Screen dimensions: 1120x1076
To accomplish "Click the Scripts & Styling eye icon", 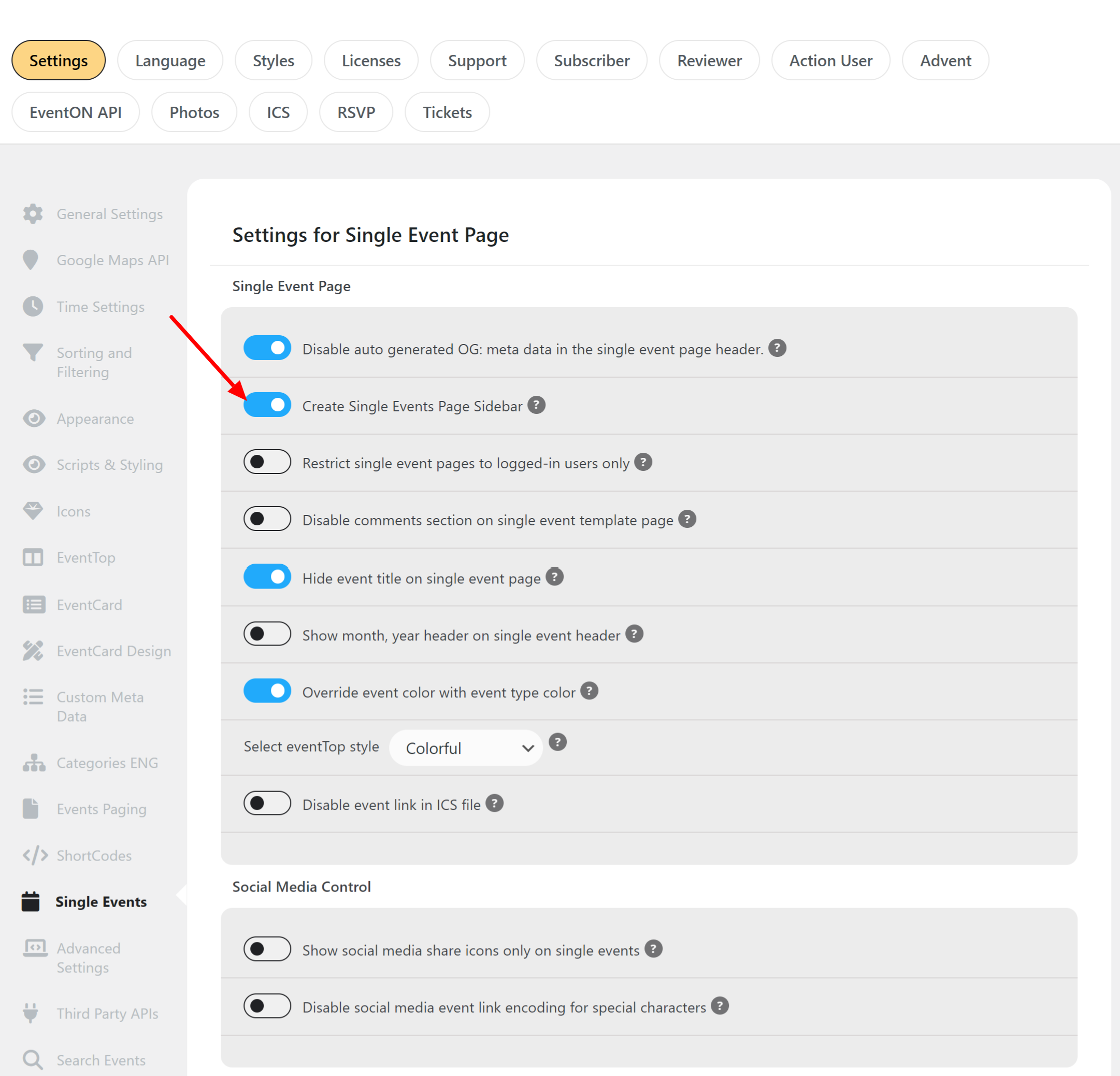I will [x=34, y=465].
